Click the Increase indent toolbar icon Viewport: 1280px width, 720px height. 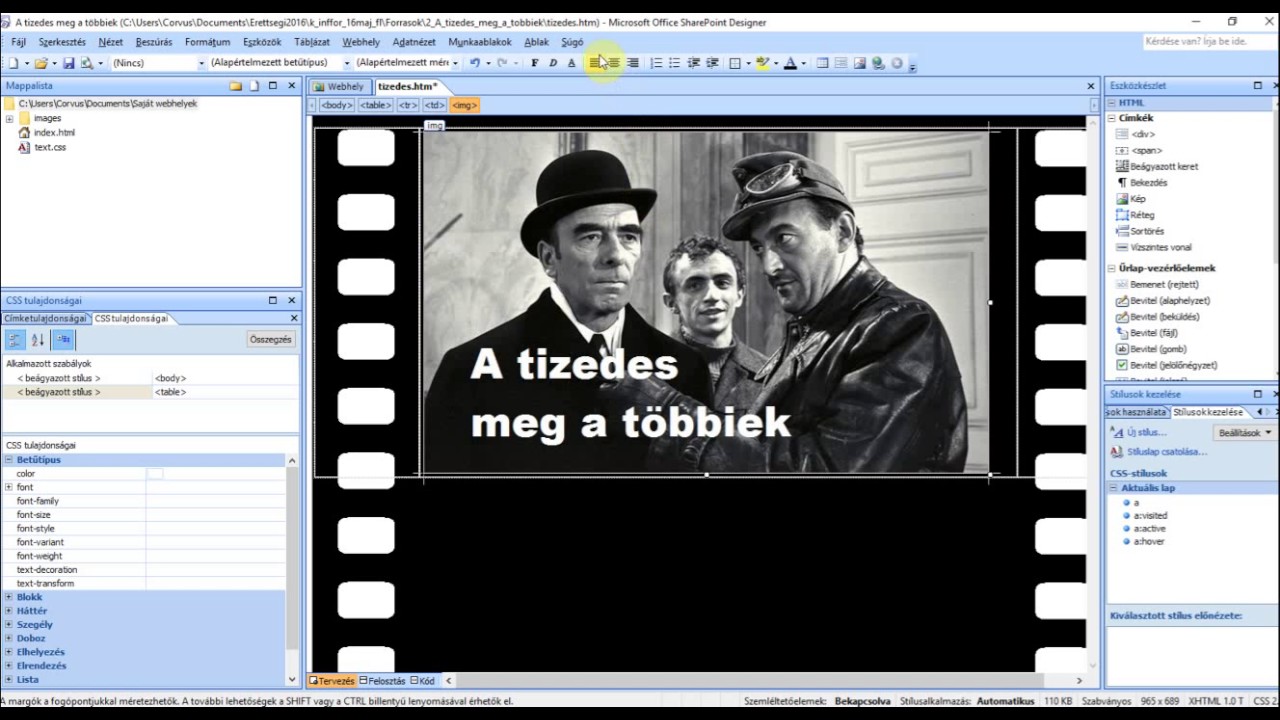tap(713, 63)
